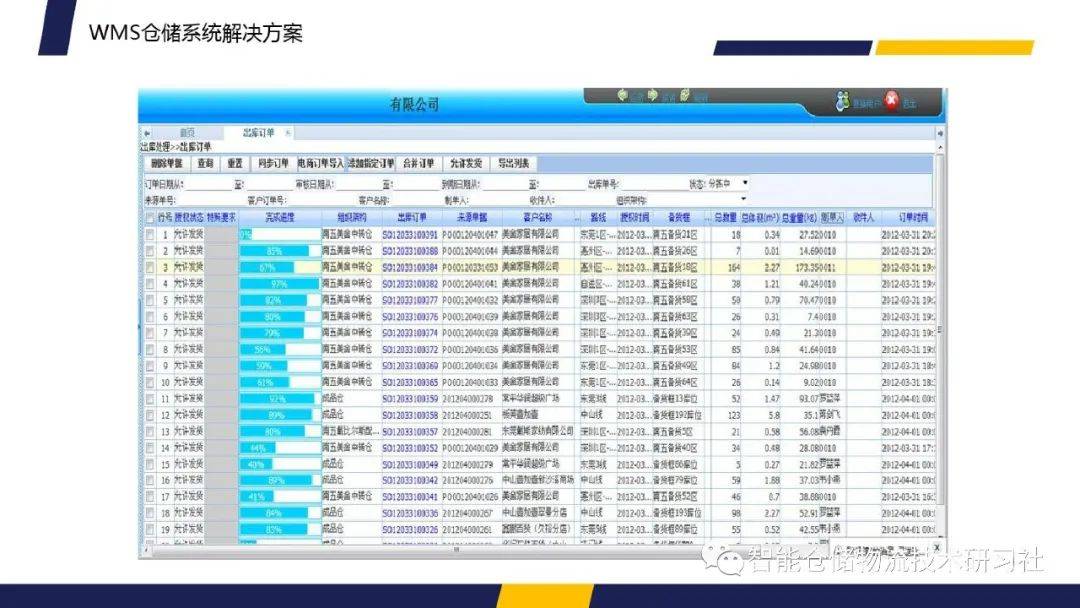
Task: Click the right tab-scroll arrow icon
Action: [x=939, y=133]
